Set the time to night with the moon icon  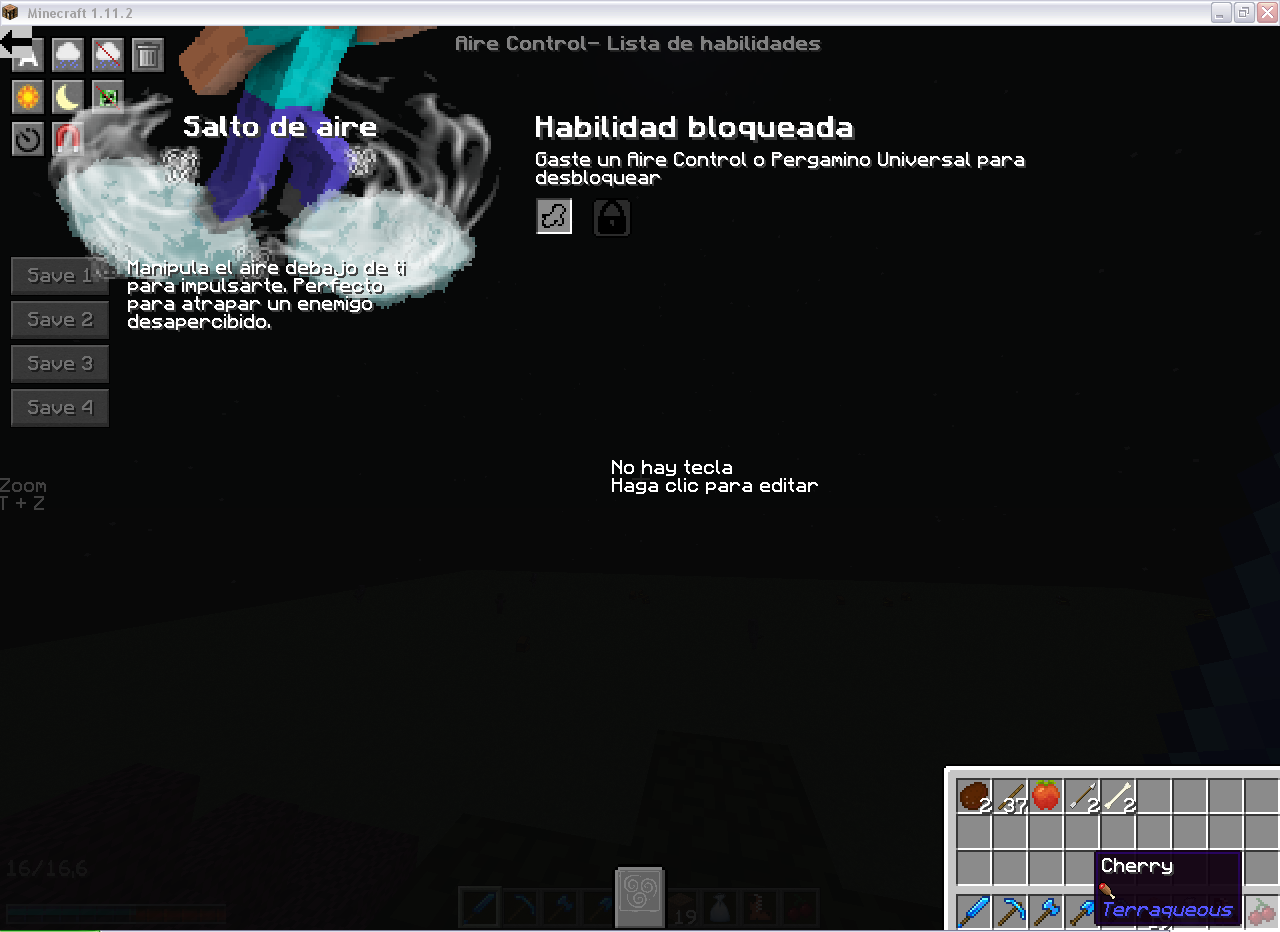click(67, 96)
